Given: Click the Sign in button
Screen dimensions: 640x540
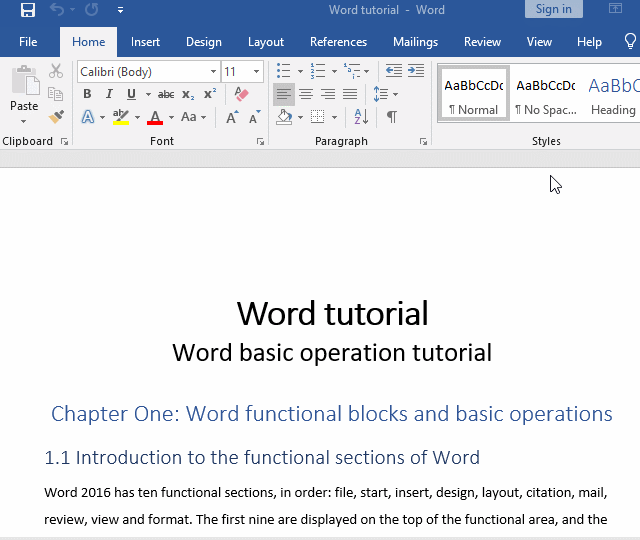Looking at the screenshot, I should tap(553, 9).
